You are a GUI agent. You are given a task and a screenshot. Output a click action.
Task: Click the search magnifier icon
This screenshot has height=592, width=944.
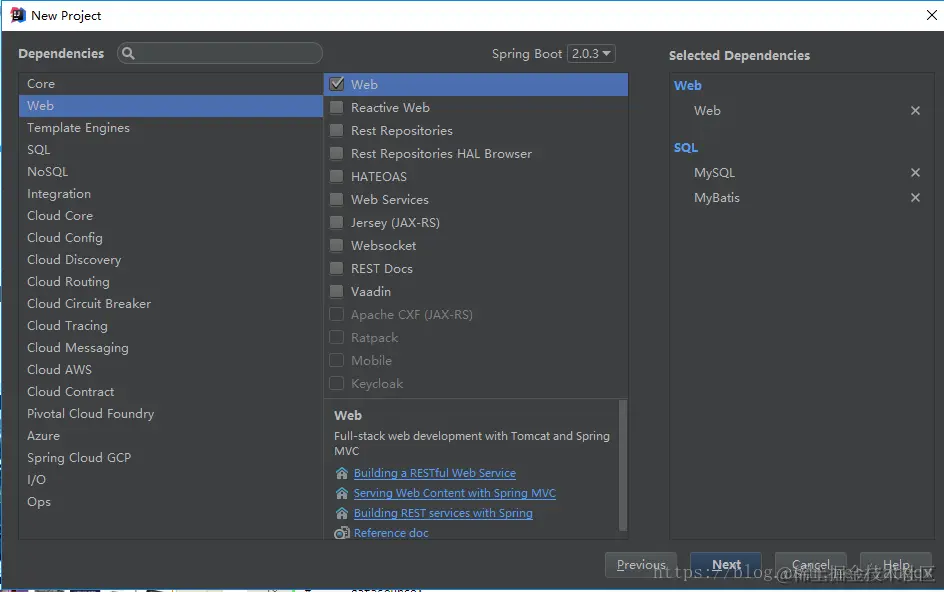(128, 54)
